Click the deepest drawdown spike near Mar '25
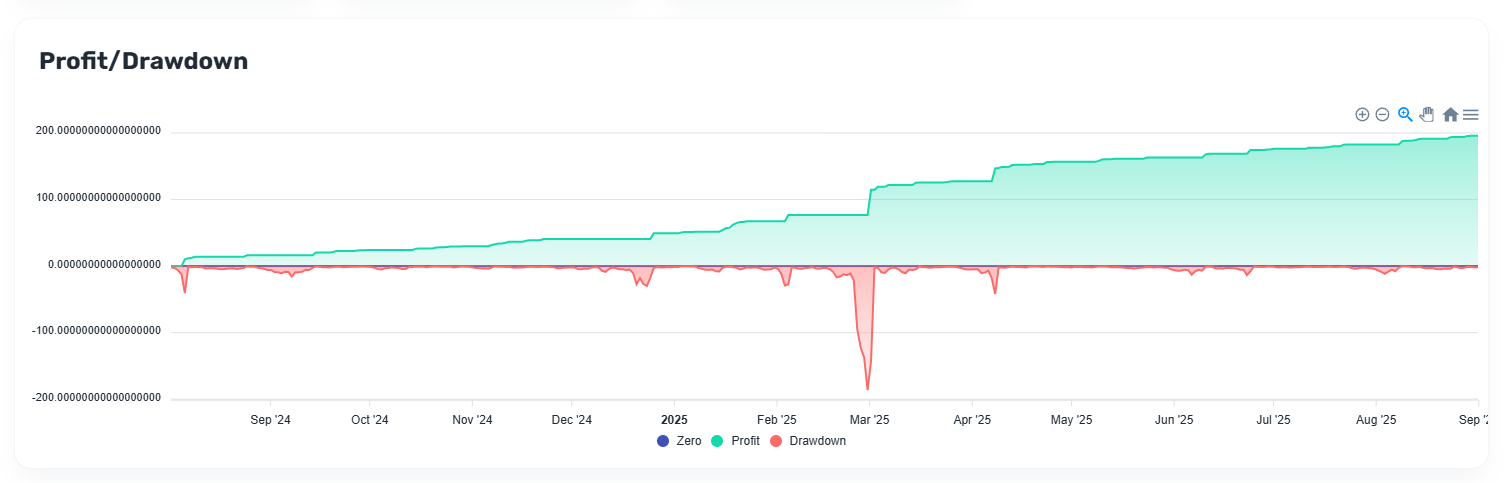The height and width of the screenshot is (483, 1507). coord(867,387)
